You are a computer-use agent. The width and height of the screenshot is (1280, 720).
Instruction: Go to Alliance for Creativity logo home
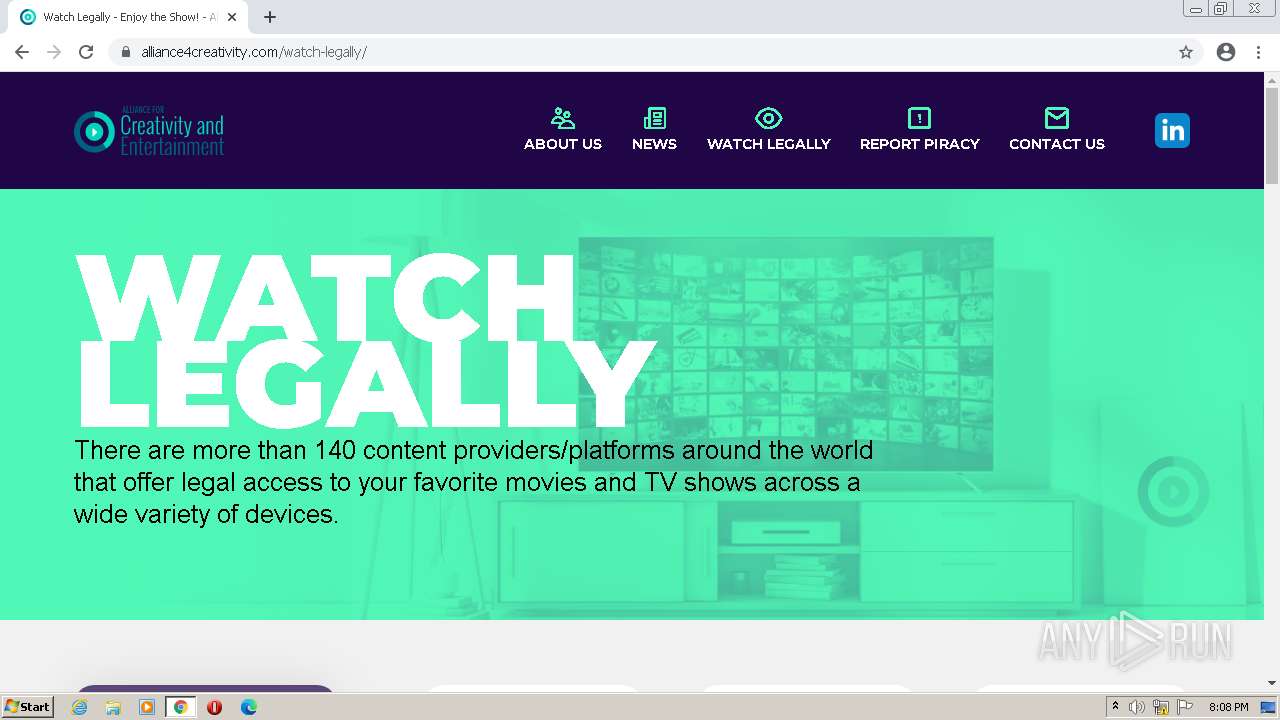click(x=149, y=131)
